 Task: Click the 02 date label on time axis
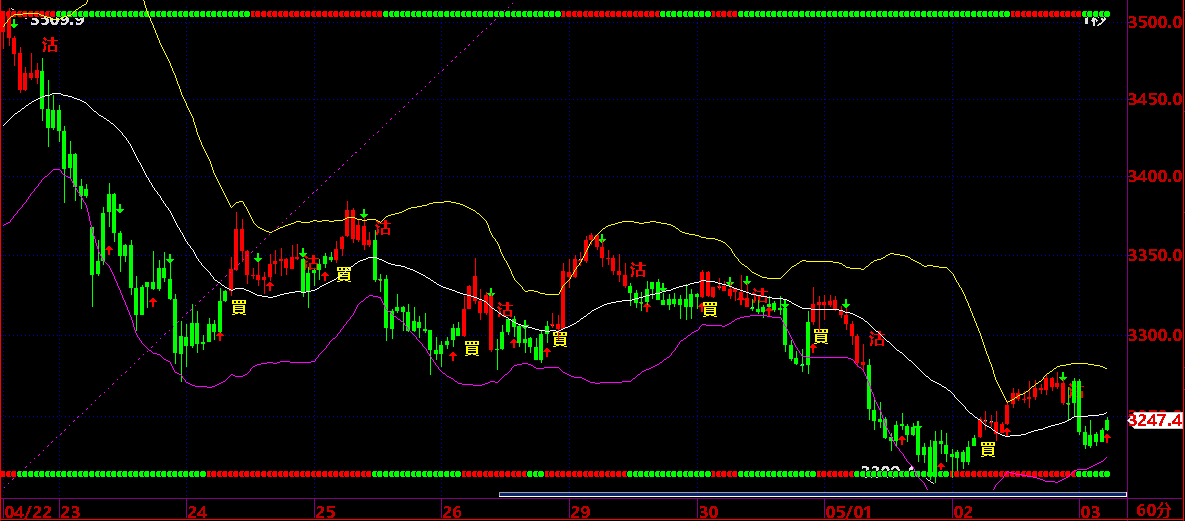963,513
